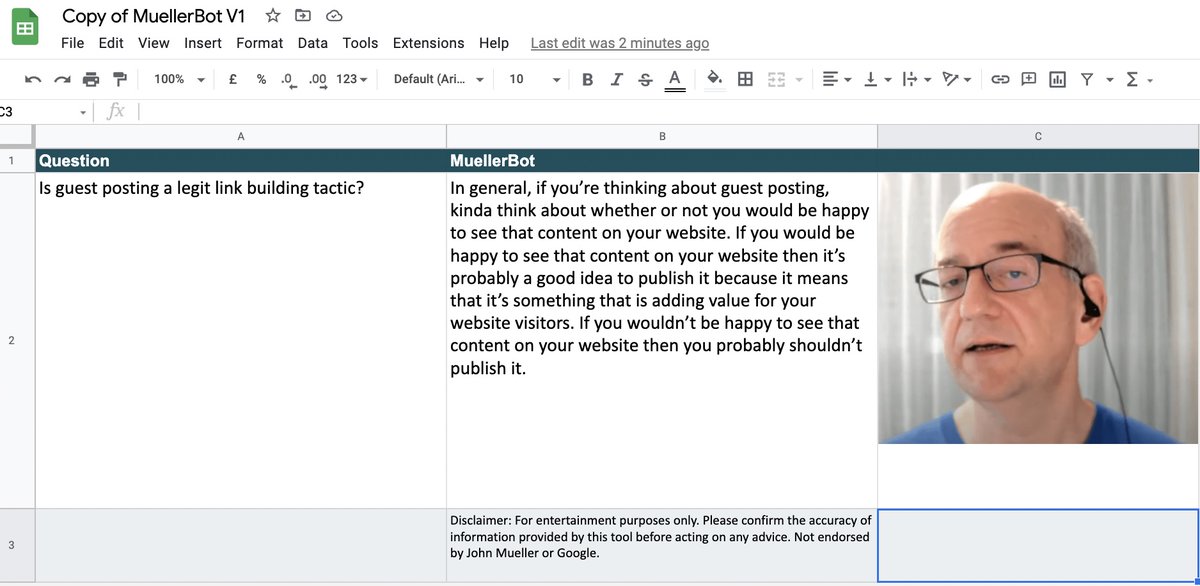Open the zoom level 100% dropdown

point(179,79)
